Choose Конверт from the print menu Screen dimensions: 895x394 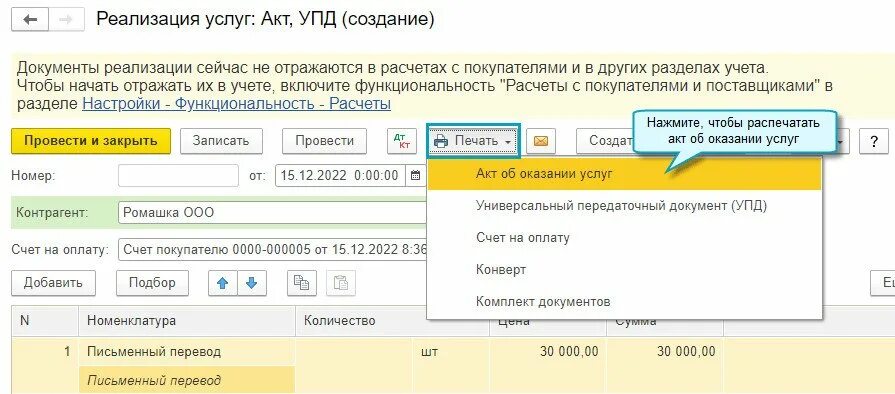(x=624, y=270)
